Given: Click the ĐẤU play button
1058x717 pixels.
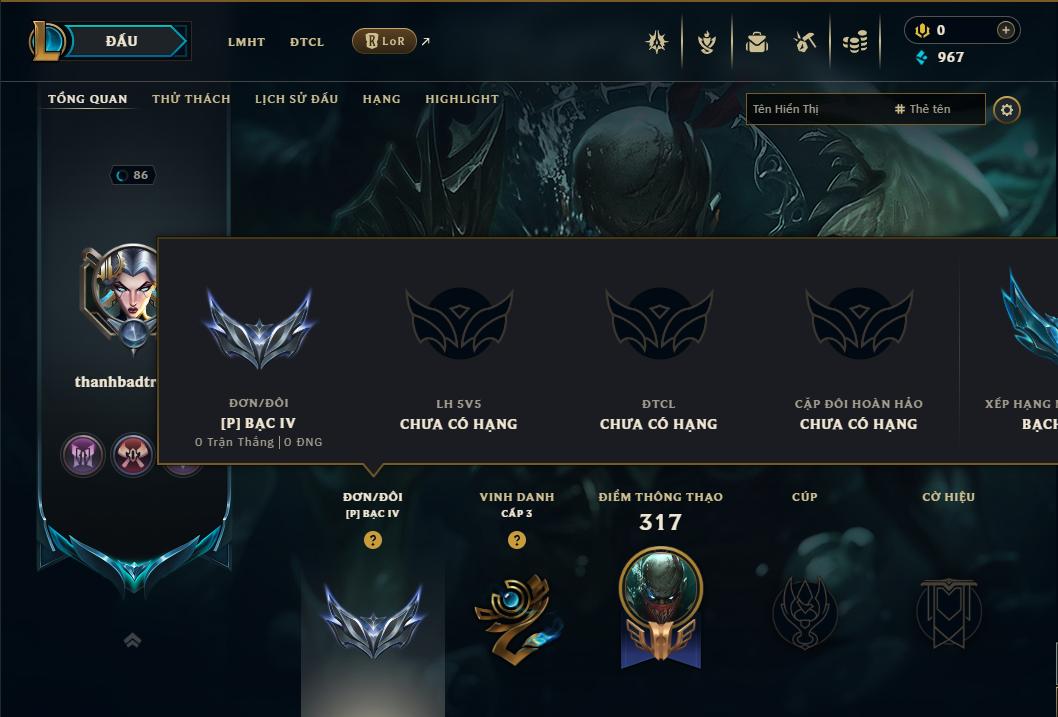Looking at the screenshot, I should (x=123, y=41).
